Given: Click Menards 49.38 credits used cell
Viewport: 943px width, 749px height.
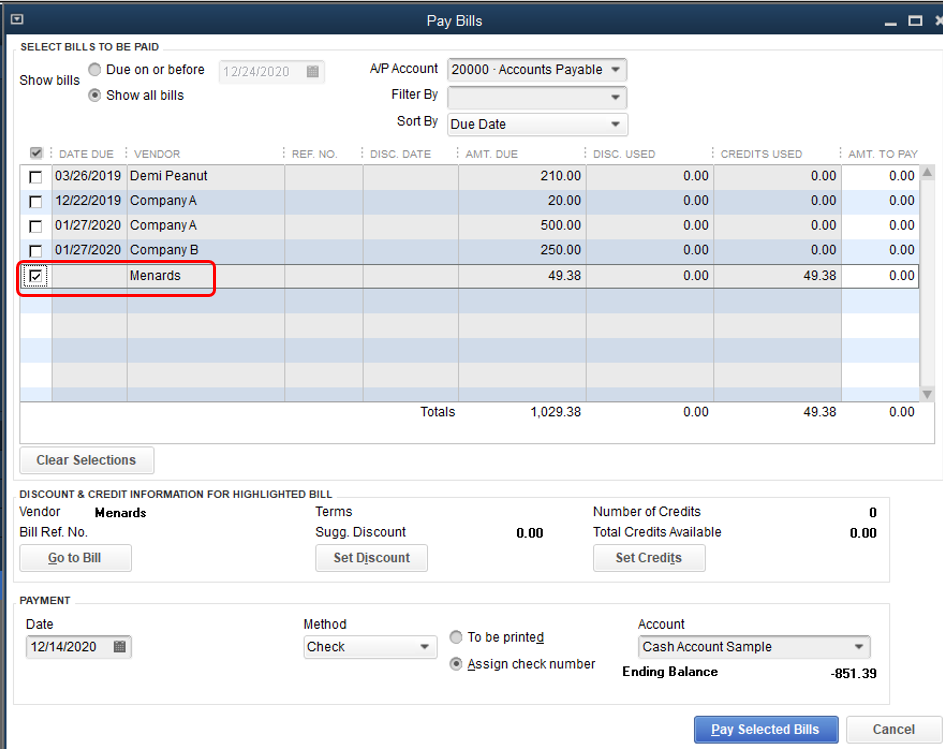Looking at the screenshot, I should [777, 276].
